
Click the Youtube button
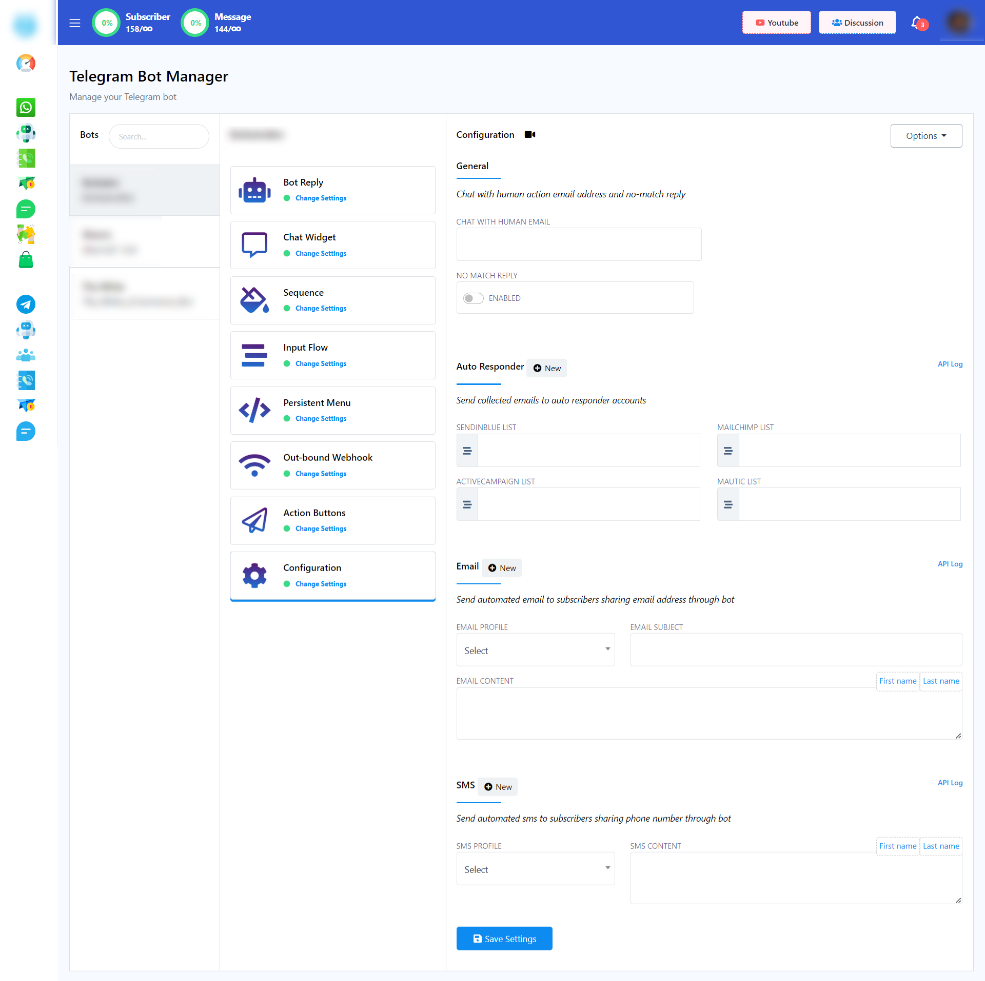coord(776,23)
